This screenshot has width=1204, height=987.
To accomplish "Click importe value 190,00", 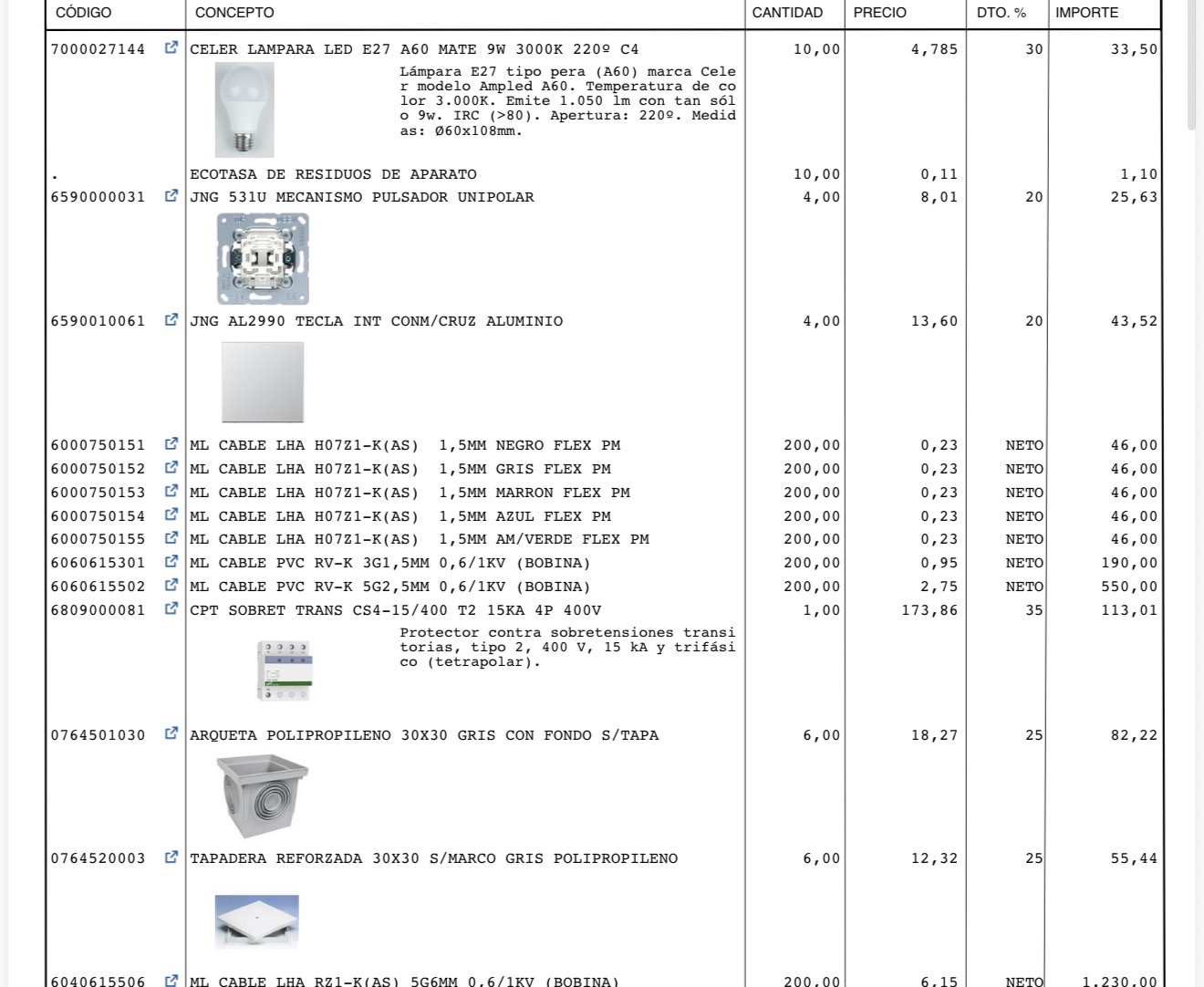I will pos(1129,563).
